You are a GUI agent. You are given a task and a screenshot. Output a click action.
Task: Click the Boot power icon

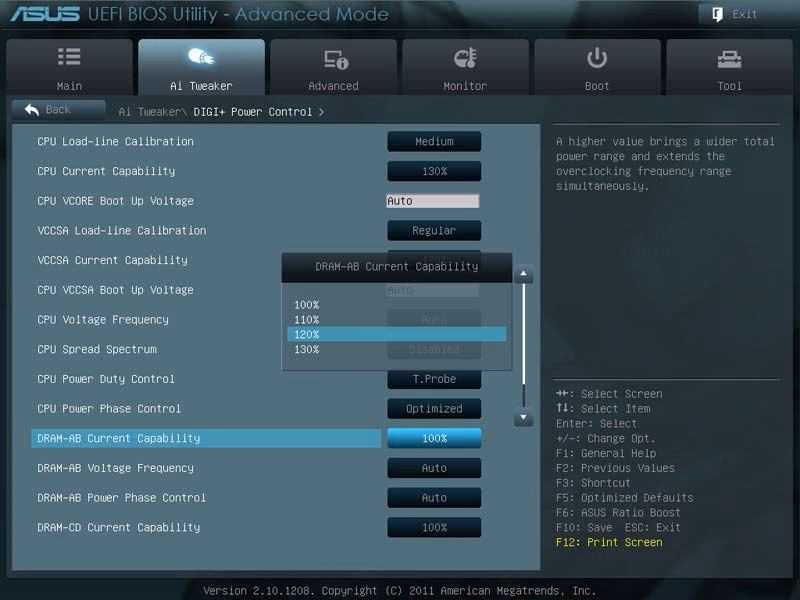pos(597,58)
